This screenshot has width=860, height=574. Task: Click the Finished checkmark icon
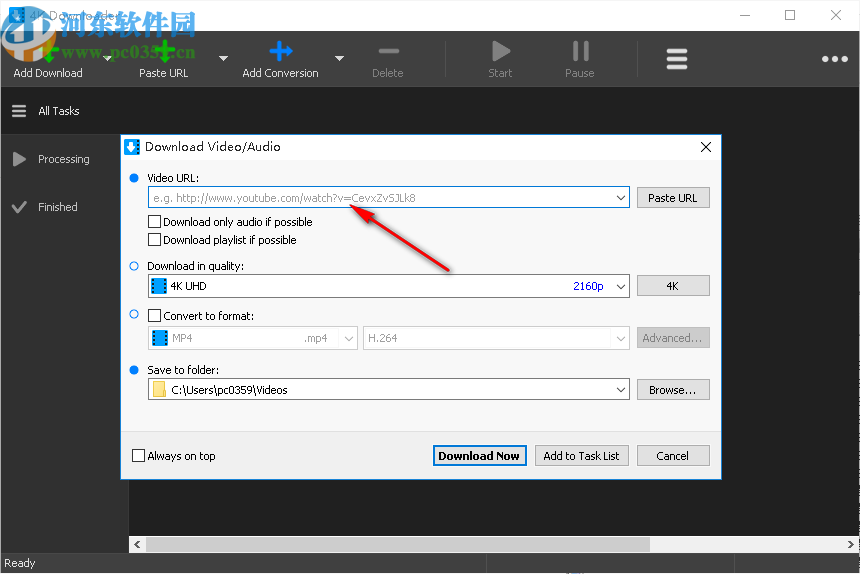[19, 207]
